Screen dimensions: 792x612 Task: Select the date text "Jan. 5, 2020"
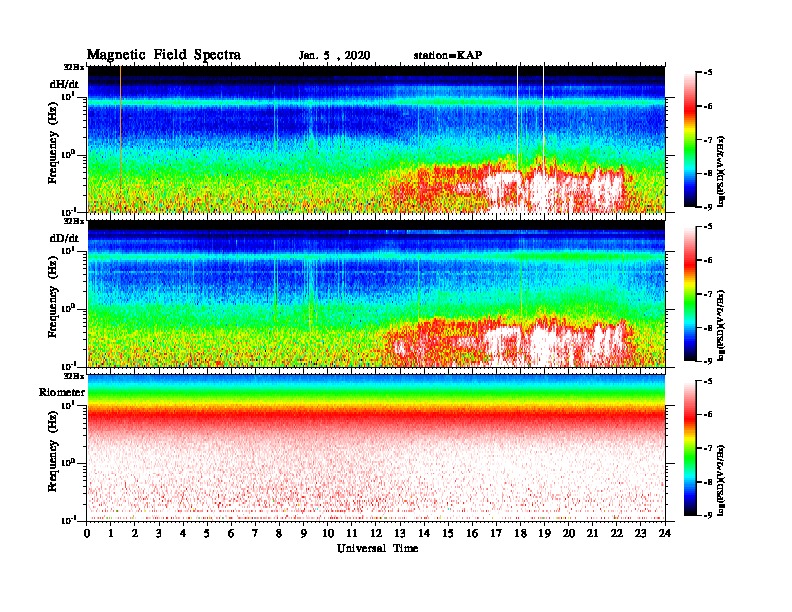(x=334, y=56)
